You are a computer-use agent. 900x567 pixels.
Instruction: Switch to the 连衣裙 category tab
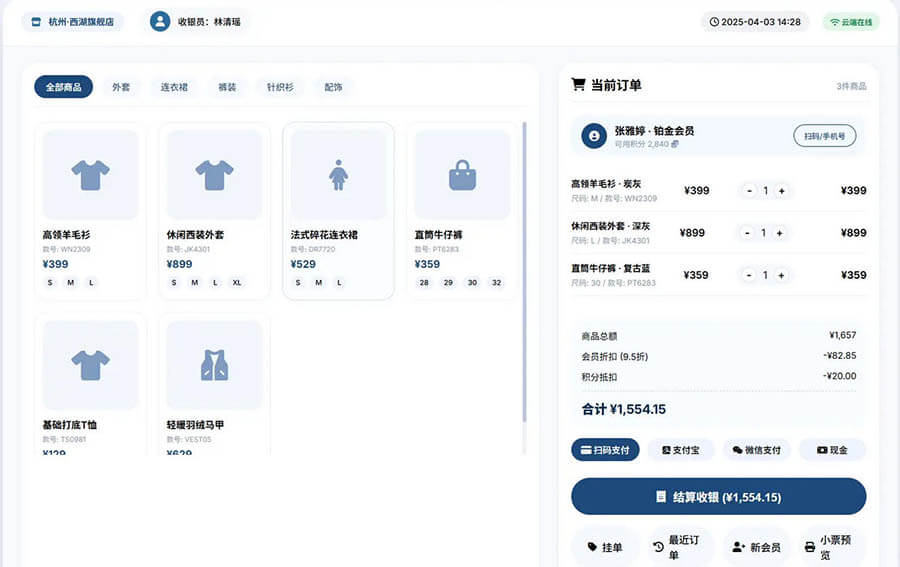tap(174, 87)
